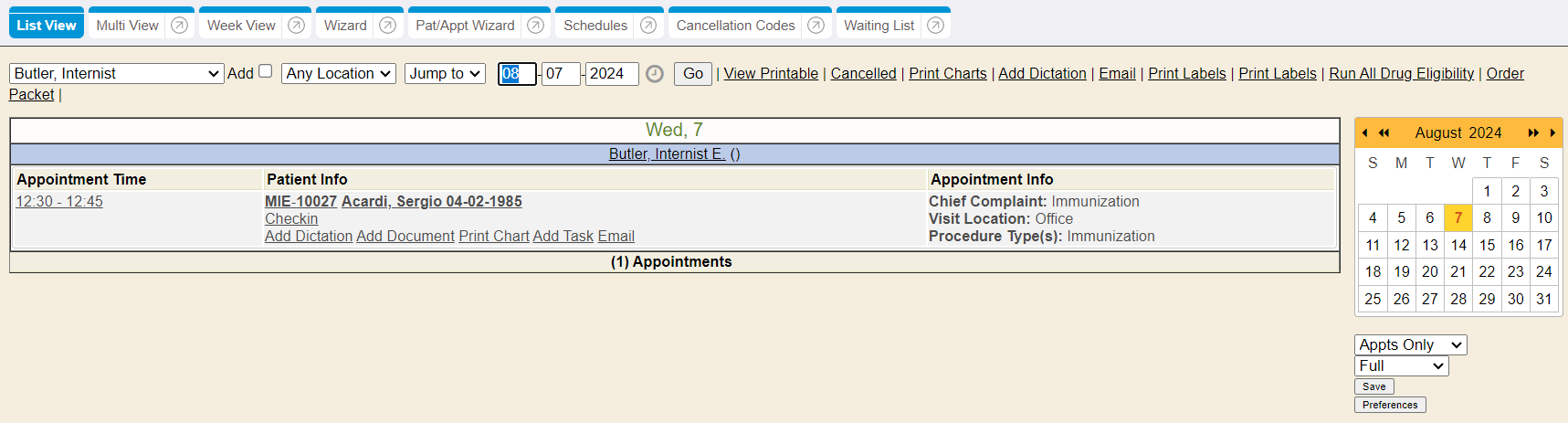
Task: Switch to the Cancellation Codes tab
Action: (735, 26)
